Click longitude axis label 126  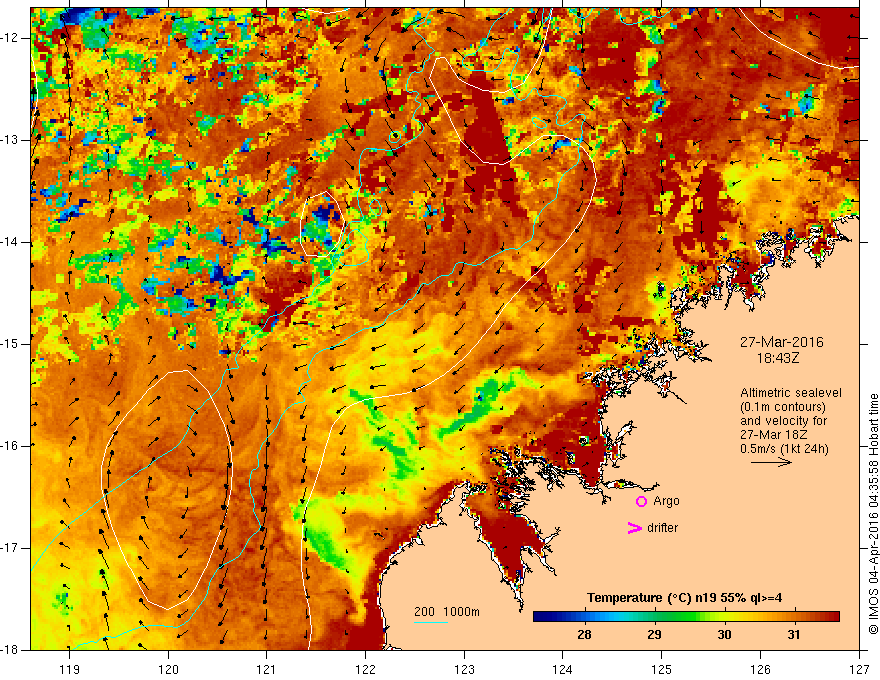click(x=760, y=669)
